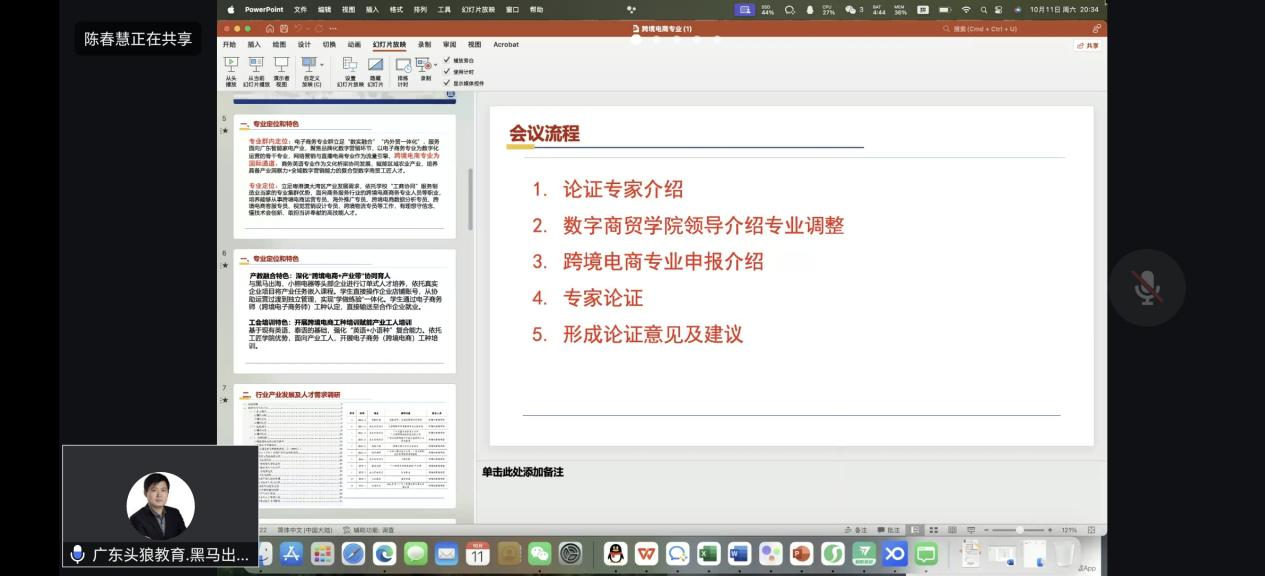Toggle 使用计时 checkbox
Screen dimensions: 1265x576
tap(447, 71)
